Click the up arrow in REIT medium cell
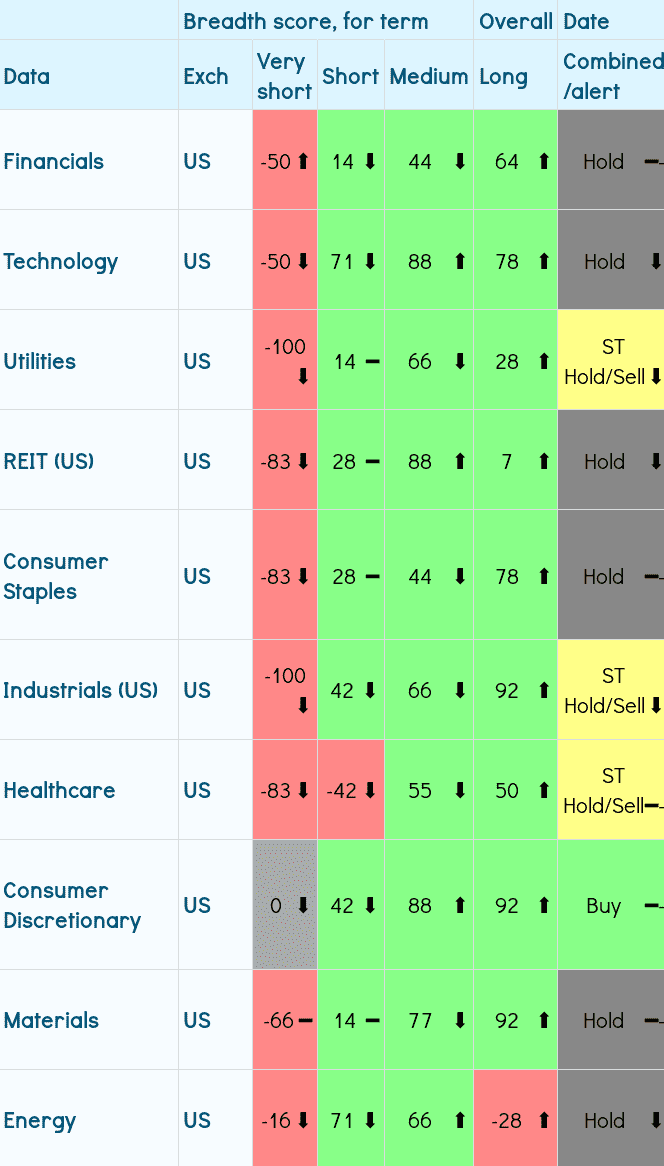The image size is (664, 1166). [460, 461]
